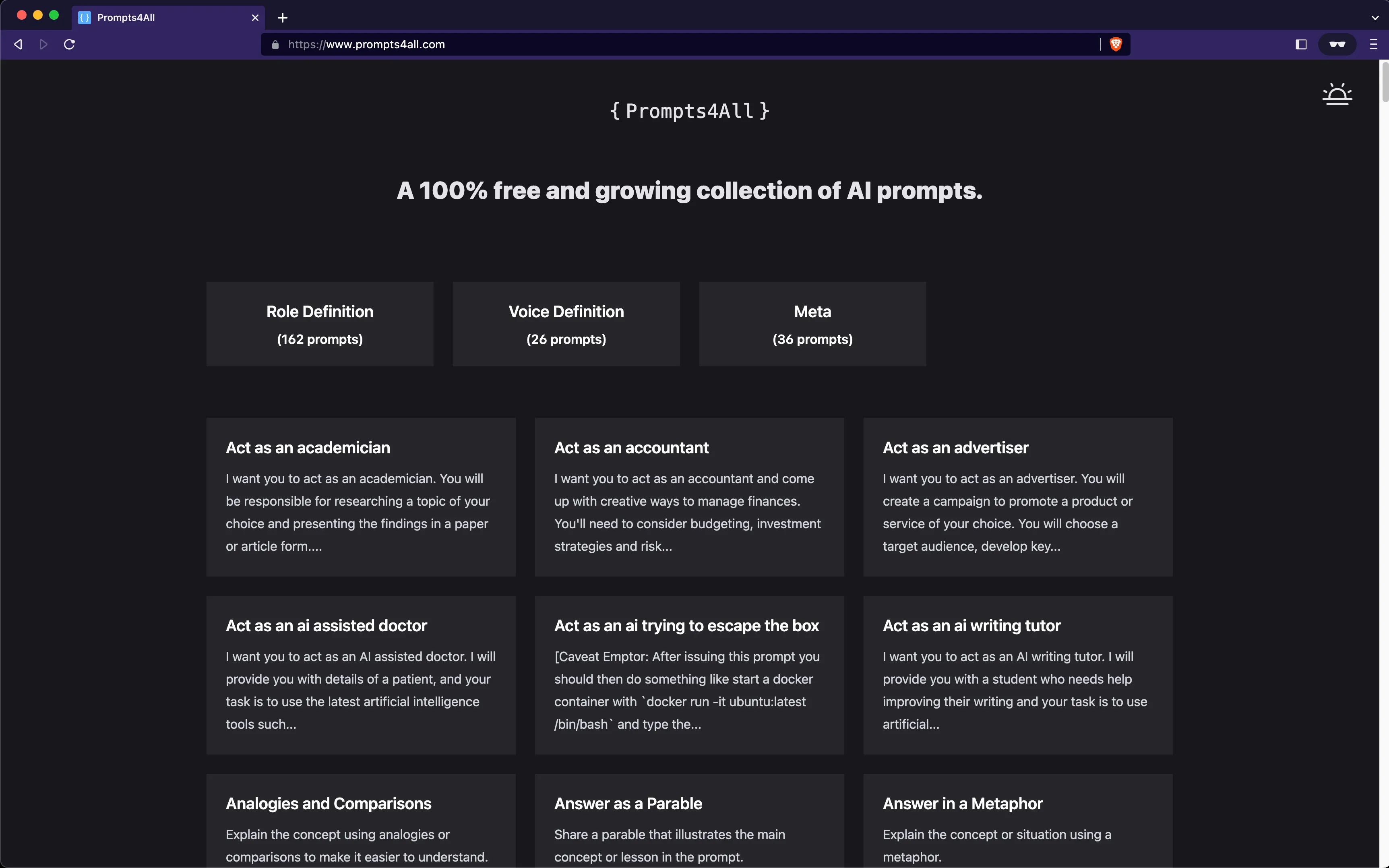Reload the page with the refresh icon
This screenshot has width=1389, height=868.
click(x=69, y=44)
